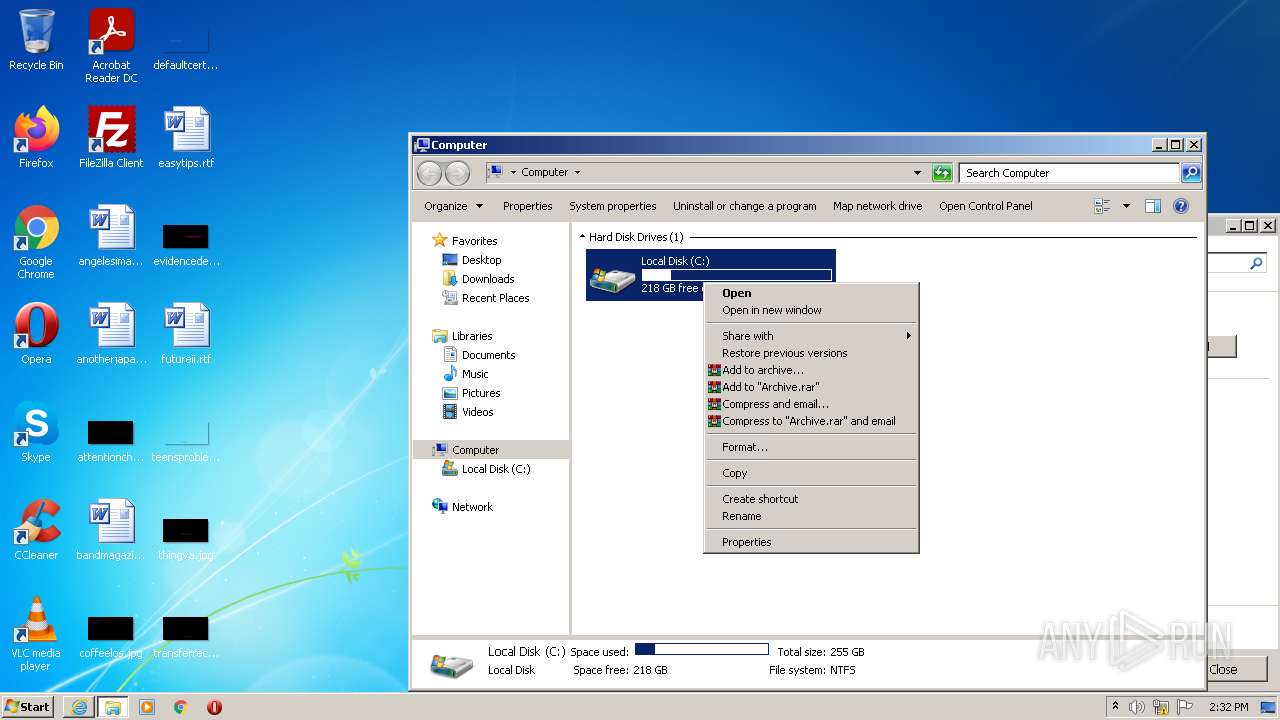Expand the address bar history dropdown
The image size is (1280, 720).
click(x=917, y=173)
